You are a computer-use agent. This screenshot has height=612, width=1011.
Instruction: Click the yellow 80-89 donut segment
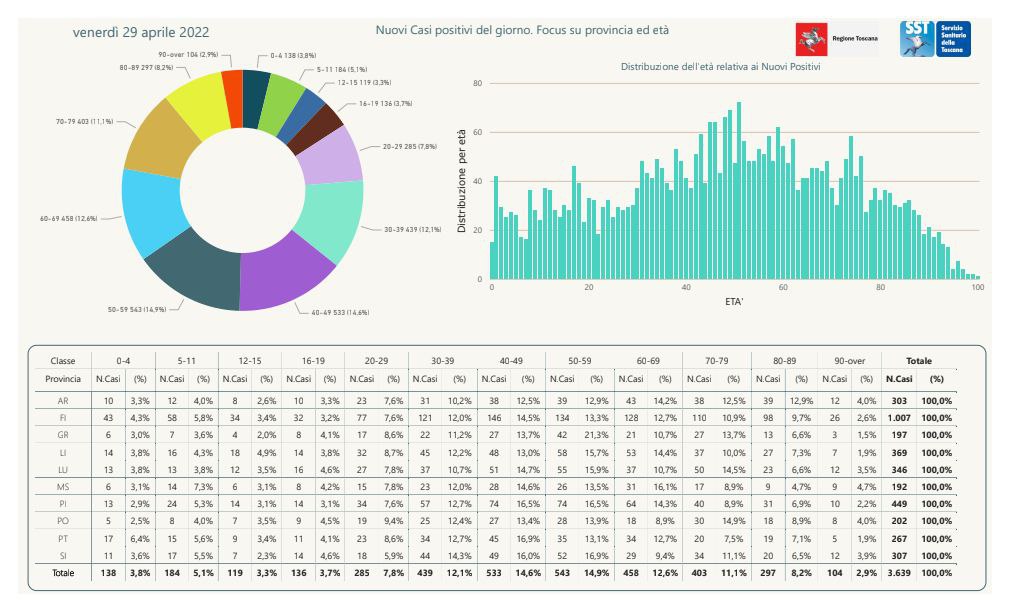199,101
